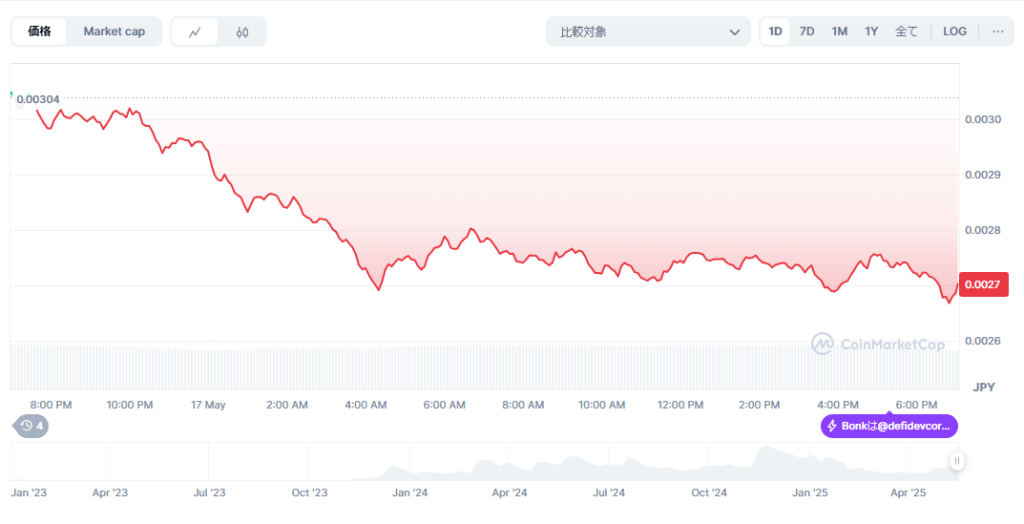
Task: Show the 1Y time range
Action: tap(871, 31)
